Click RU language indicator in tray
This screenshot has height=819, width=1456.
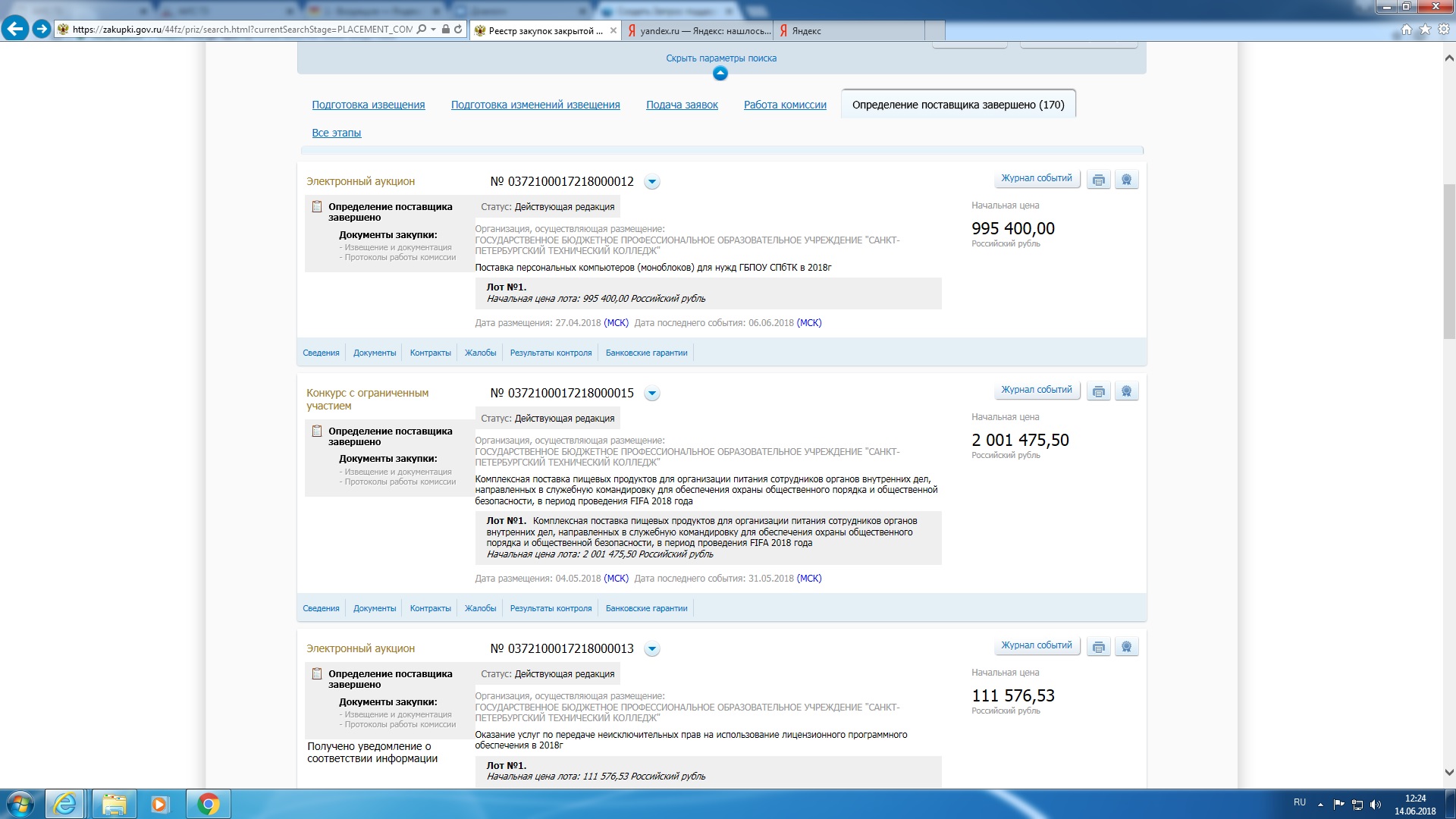(x=1300, y=802)
